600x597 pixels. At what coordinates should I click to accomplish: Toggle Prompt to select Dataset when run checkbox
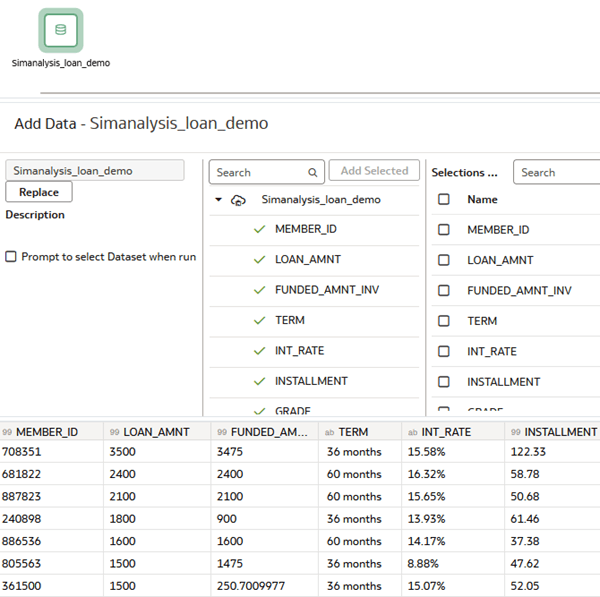click(x=11, y=256)
